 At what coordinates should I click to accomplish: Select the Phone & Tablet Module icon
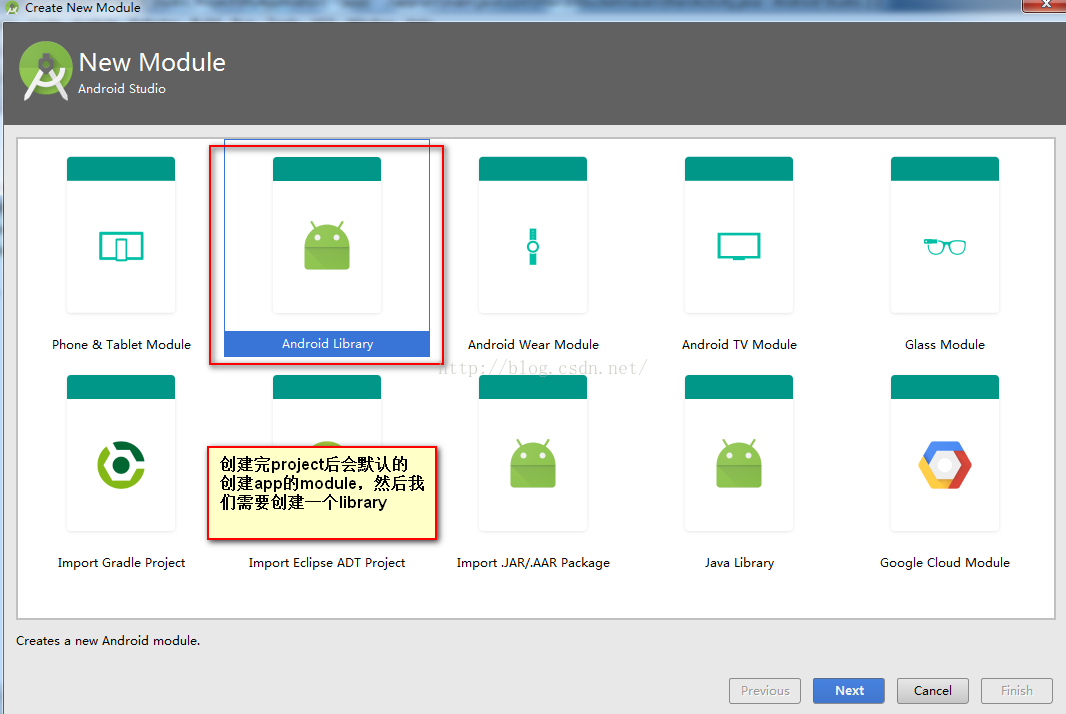(x=121, y=247)
